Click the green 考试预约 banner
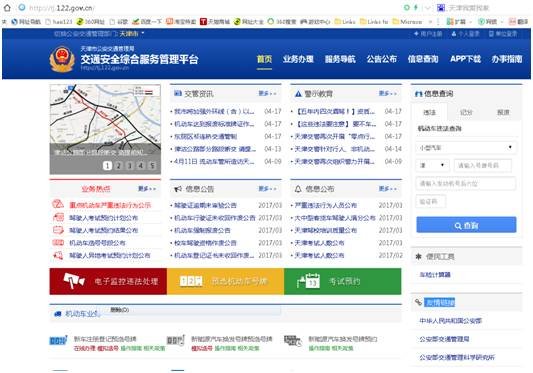533x373 pixels. [x=343, y=281]
